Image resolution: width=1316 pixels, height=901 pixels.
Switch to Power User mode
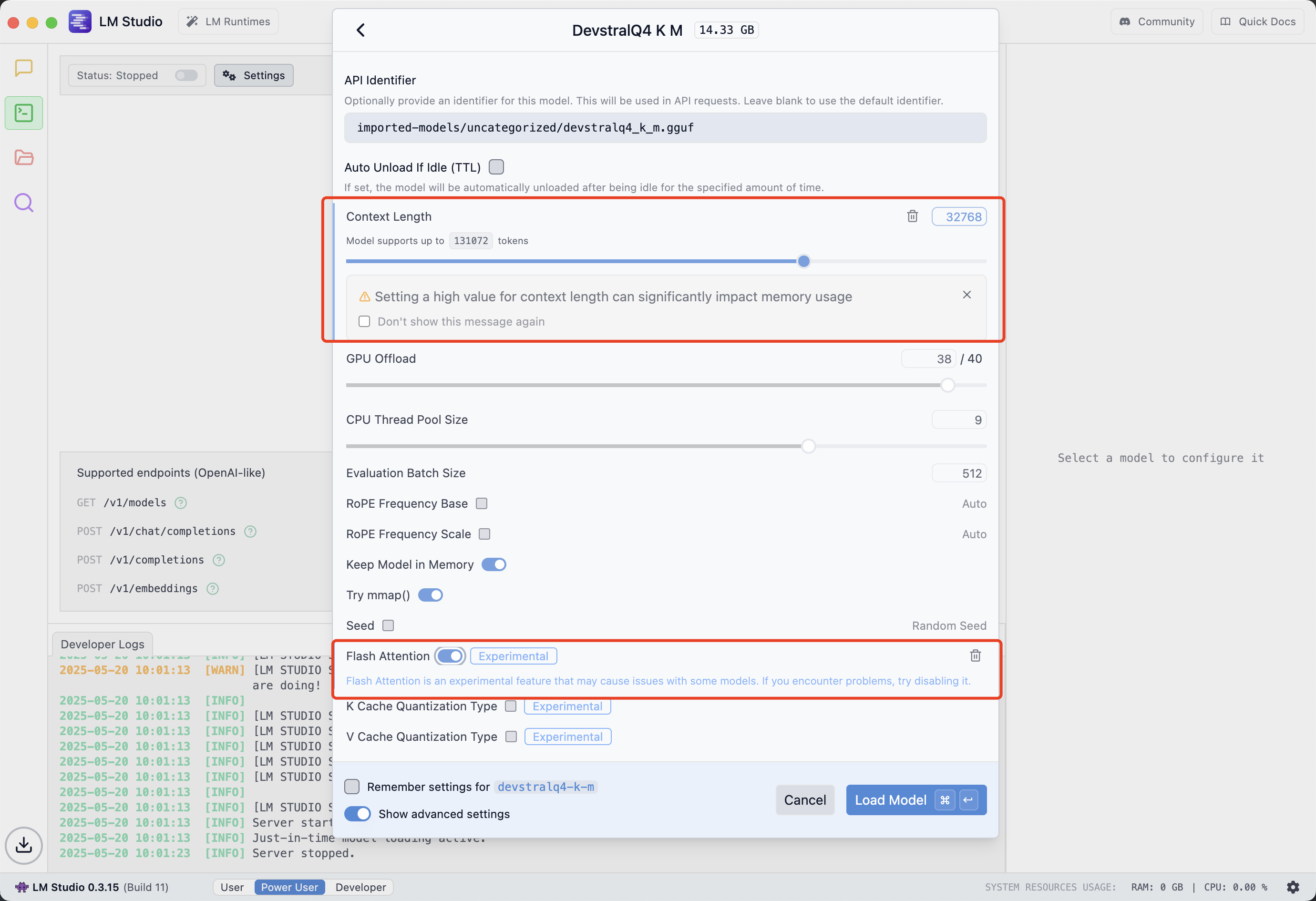pyautogui.click(x=289, y=887)
